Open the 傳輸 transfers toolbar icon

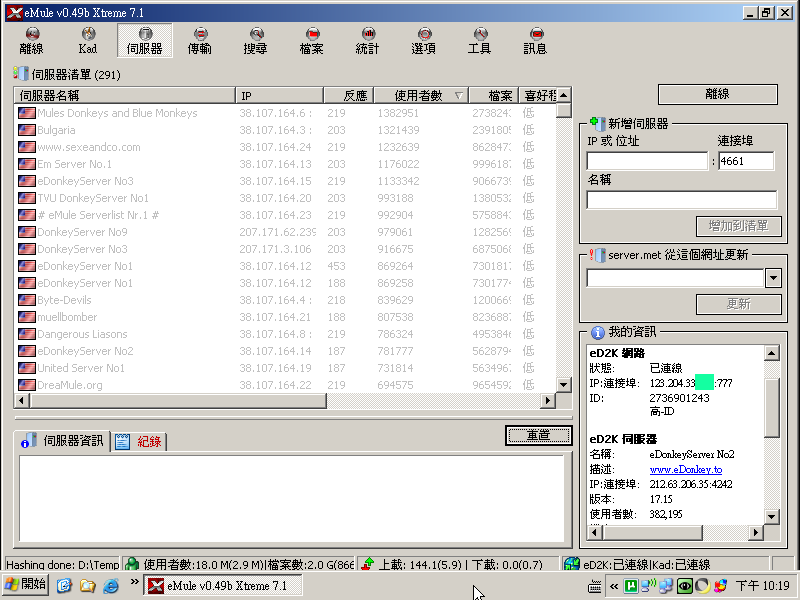coord(200,40)
